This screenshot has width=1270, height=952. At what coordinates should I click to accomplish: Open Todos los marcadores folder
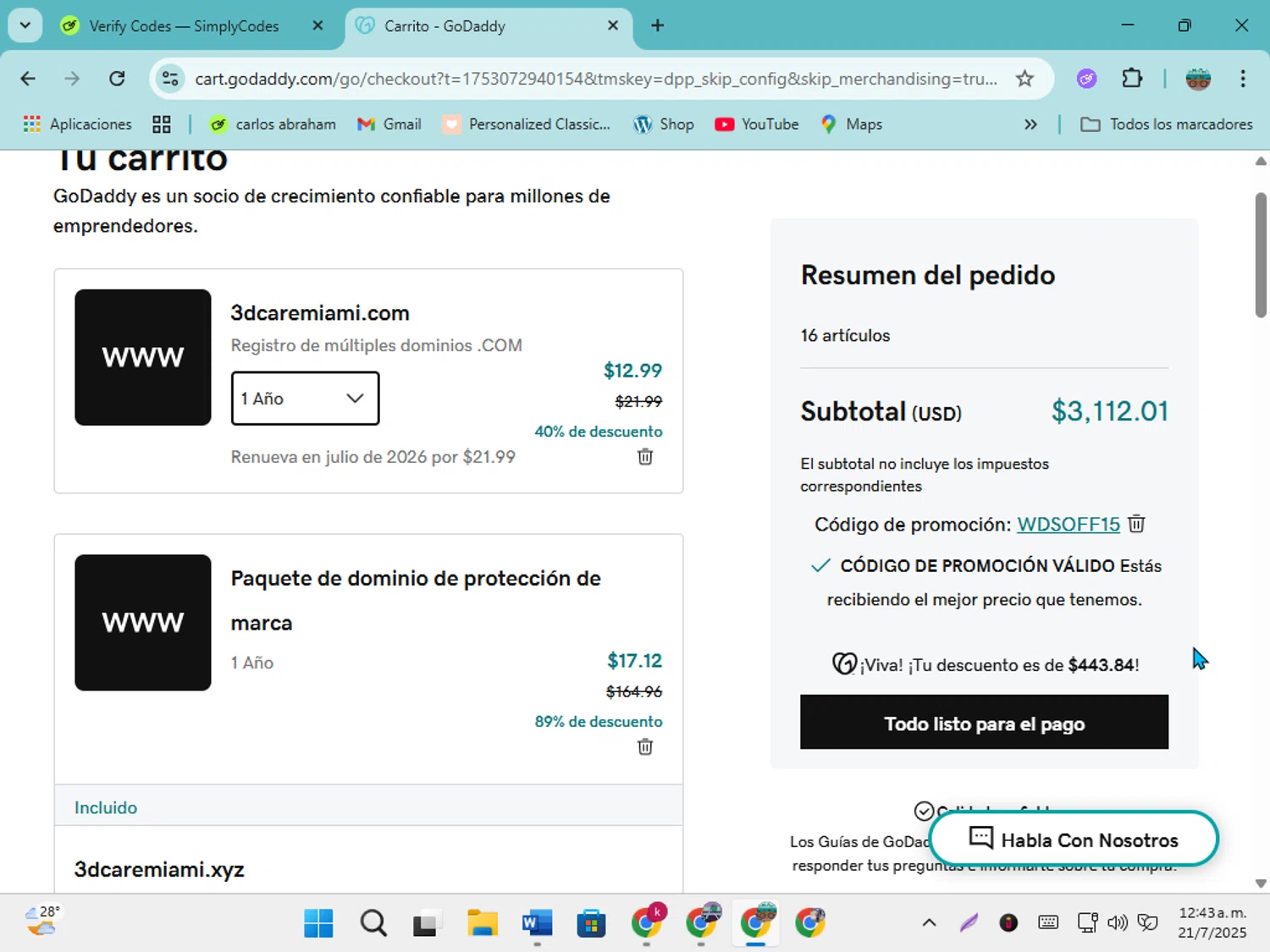(x=1167, y=124)
